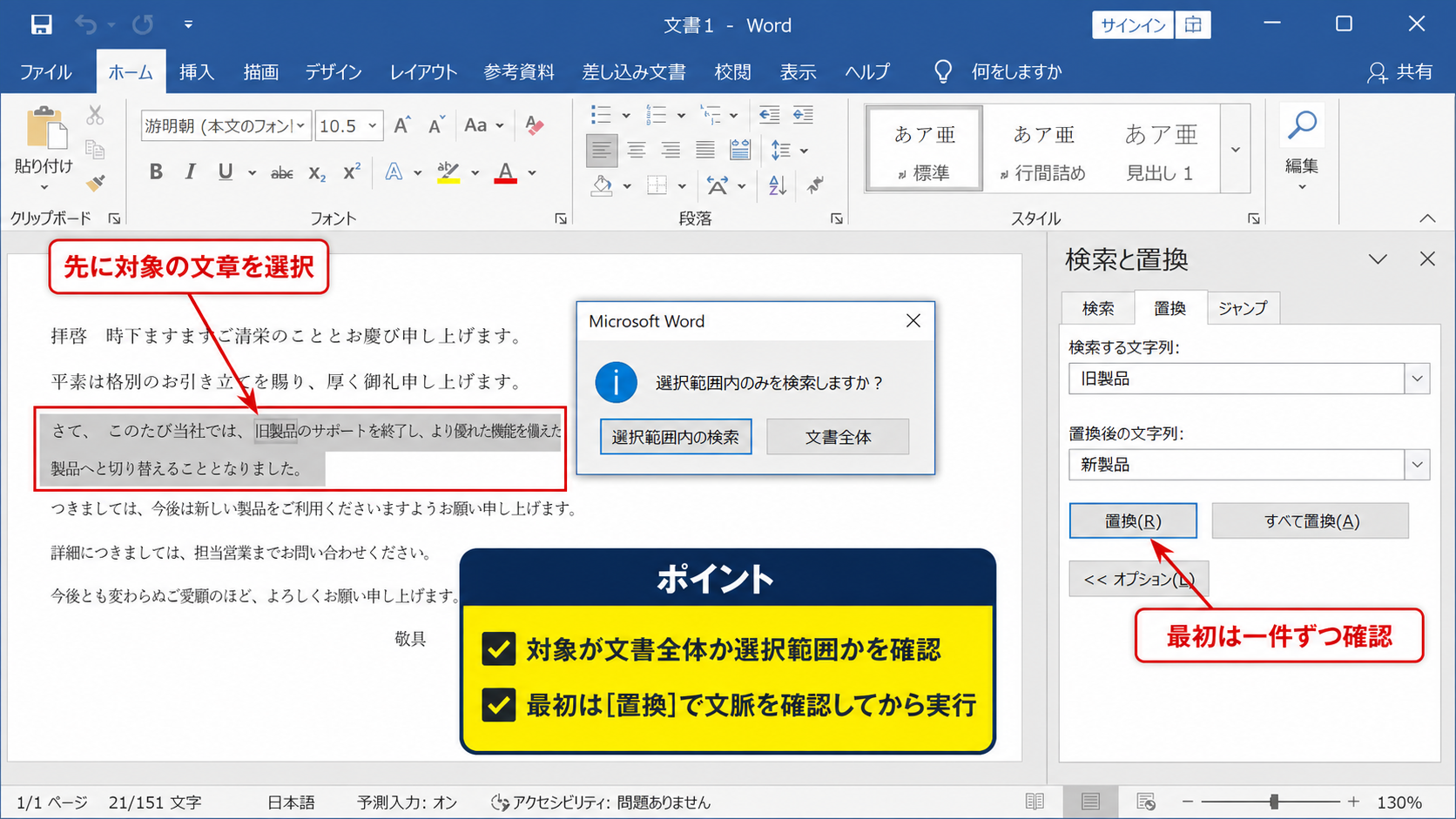Viewport: 1456px width, 819px height.
Task: Open the change case Aa dropdown
Action: [484, 125]
